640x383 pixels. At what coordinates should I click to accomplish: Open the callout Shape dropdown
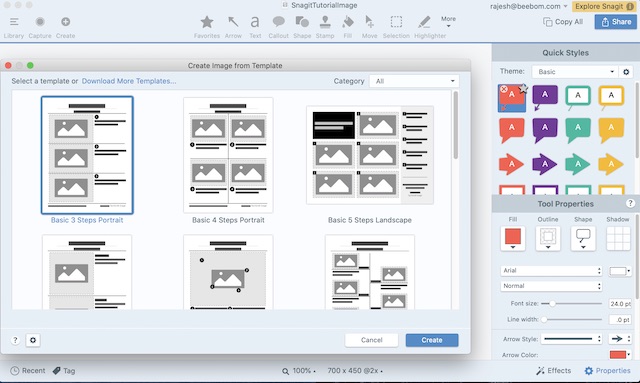[x=583, y=238]
